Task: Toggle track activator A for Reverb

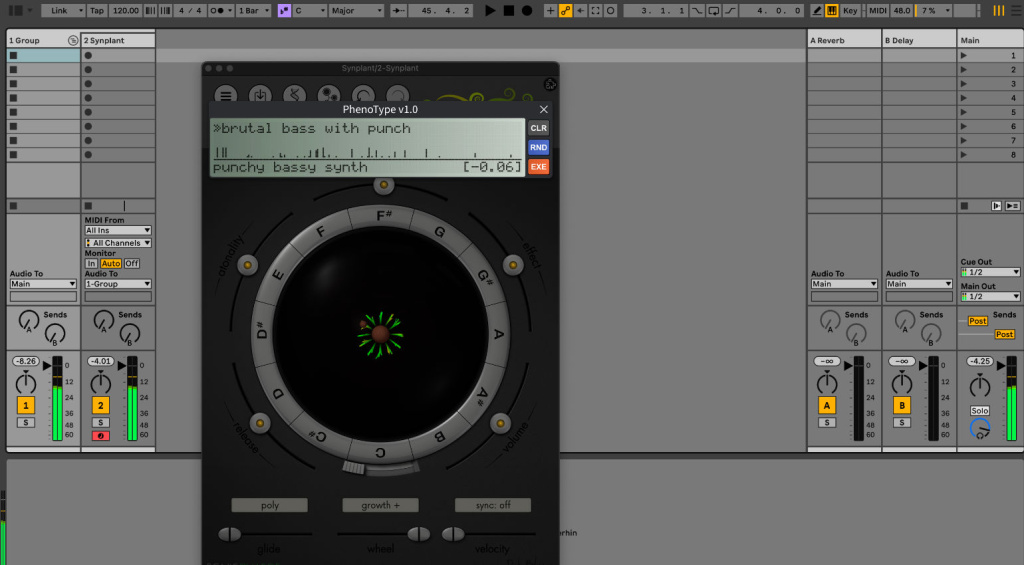Action: (827, 405)
